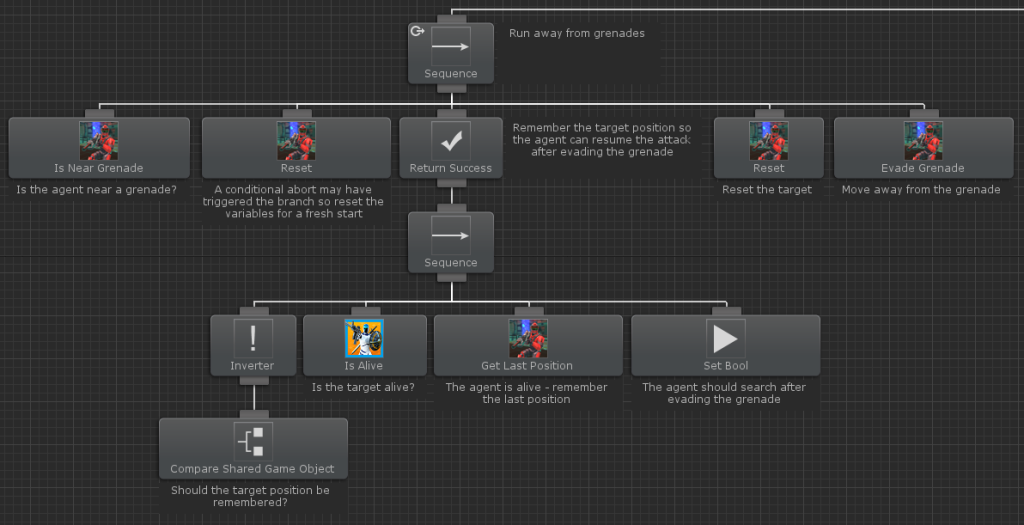The height and width of the screenshot is (525, 1024).
Task: Select the top Sequence node arrow icon
Action: coord(451,46)
